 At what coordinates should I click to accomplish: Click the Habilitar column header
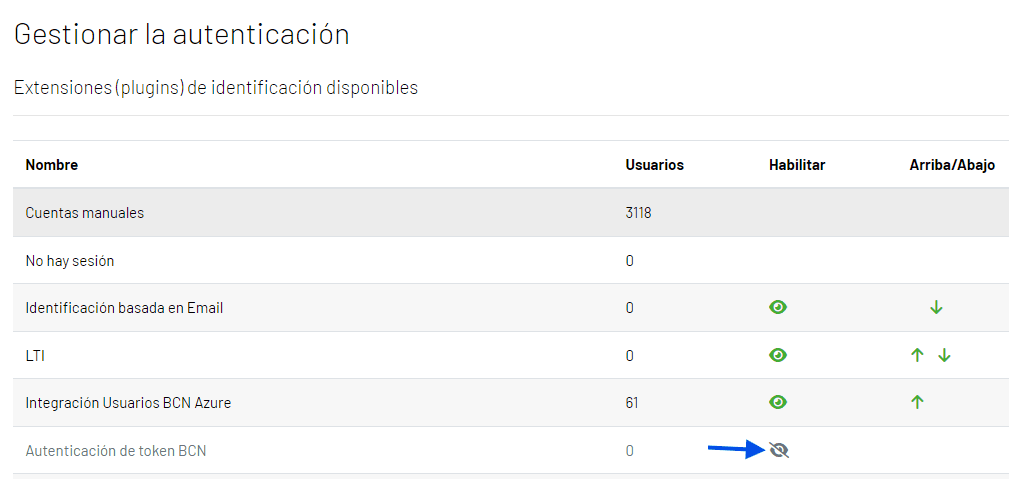797,165
